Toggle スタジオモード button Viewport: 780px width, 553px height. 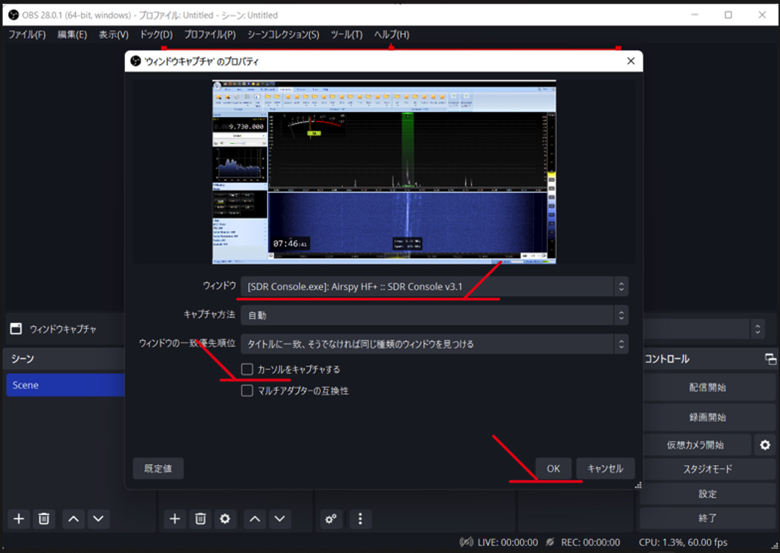click(x=707, y=469)
